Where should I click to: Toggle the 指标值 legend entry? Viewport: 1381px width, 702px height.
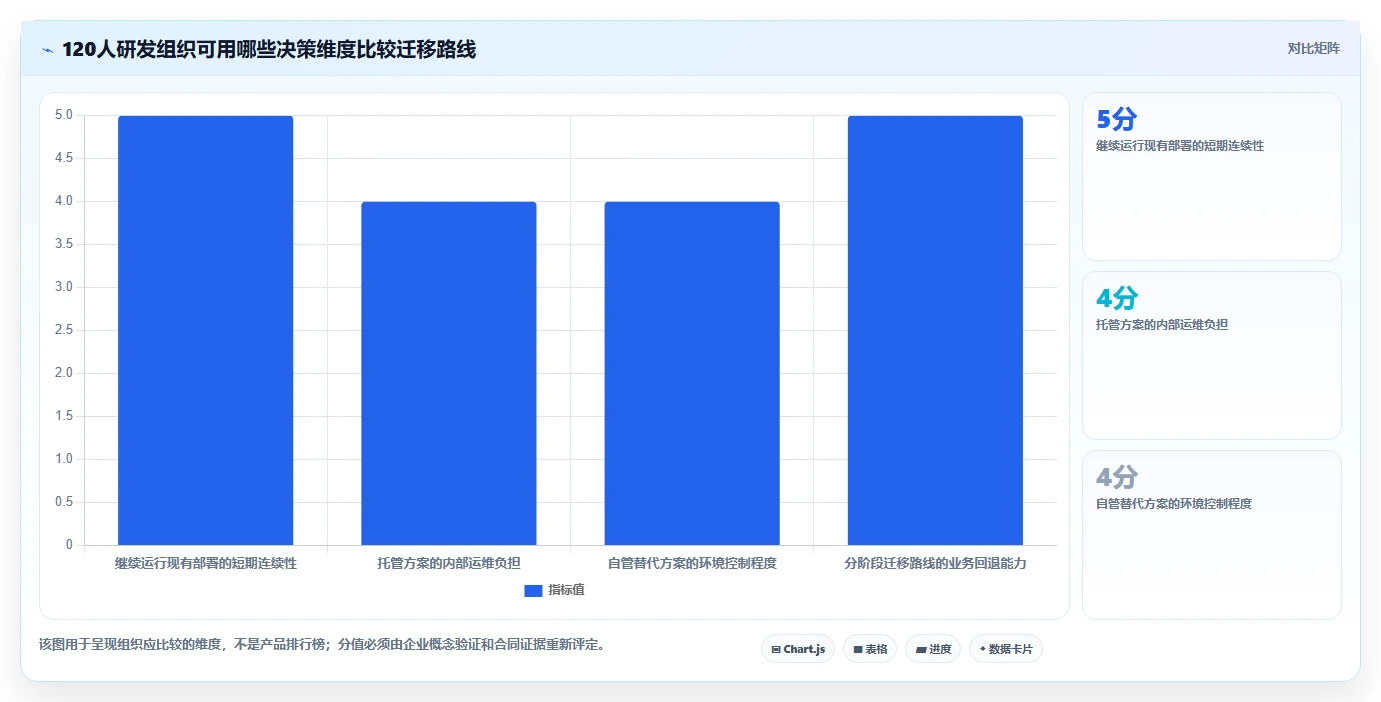coord(554,590)
